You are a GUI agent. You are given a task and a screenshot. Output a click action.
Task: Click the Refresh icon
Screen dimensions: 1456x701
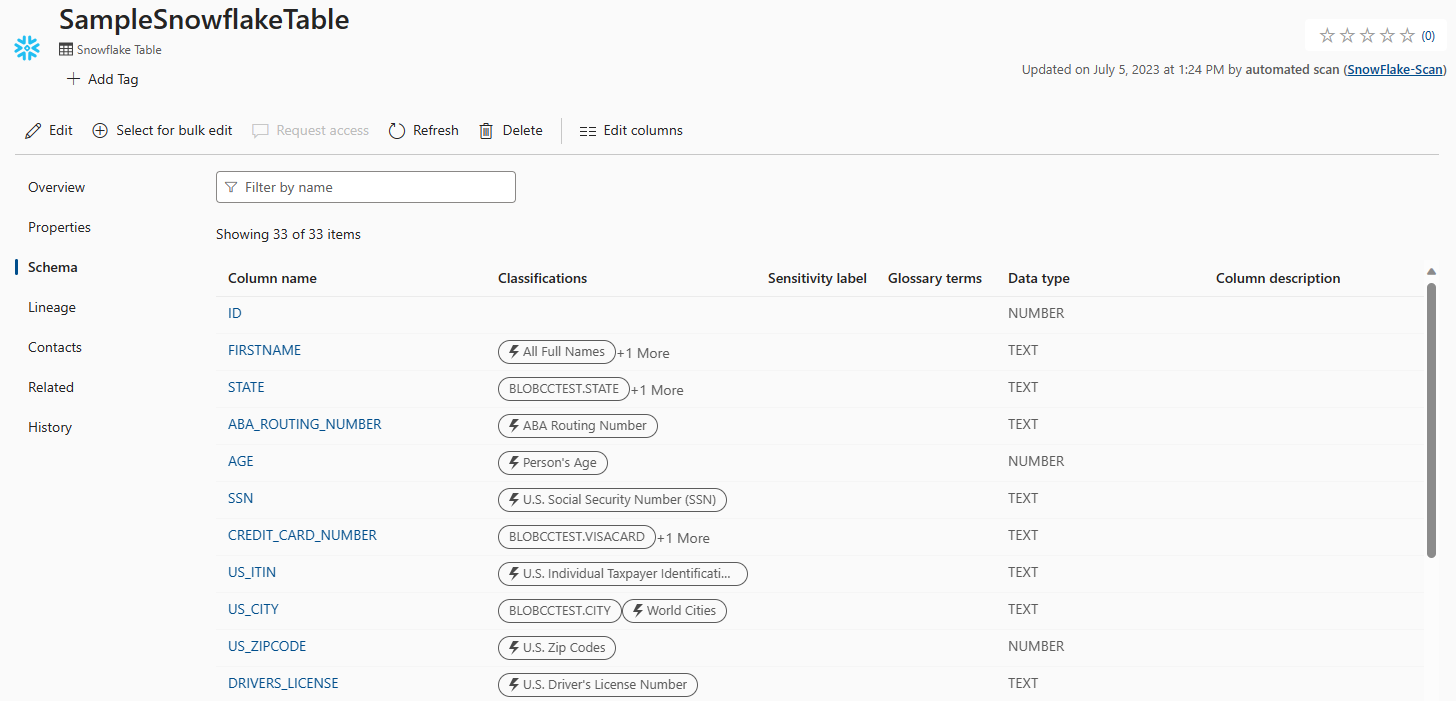[x=395, y=129]
